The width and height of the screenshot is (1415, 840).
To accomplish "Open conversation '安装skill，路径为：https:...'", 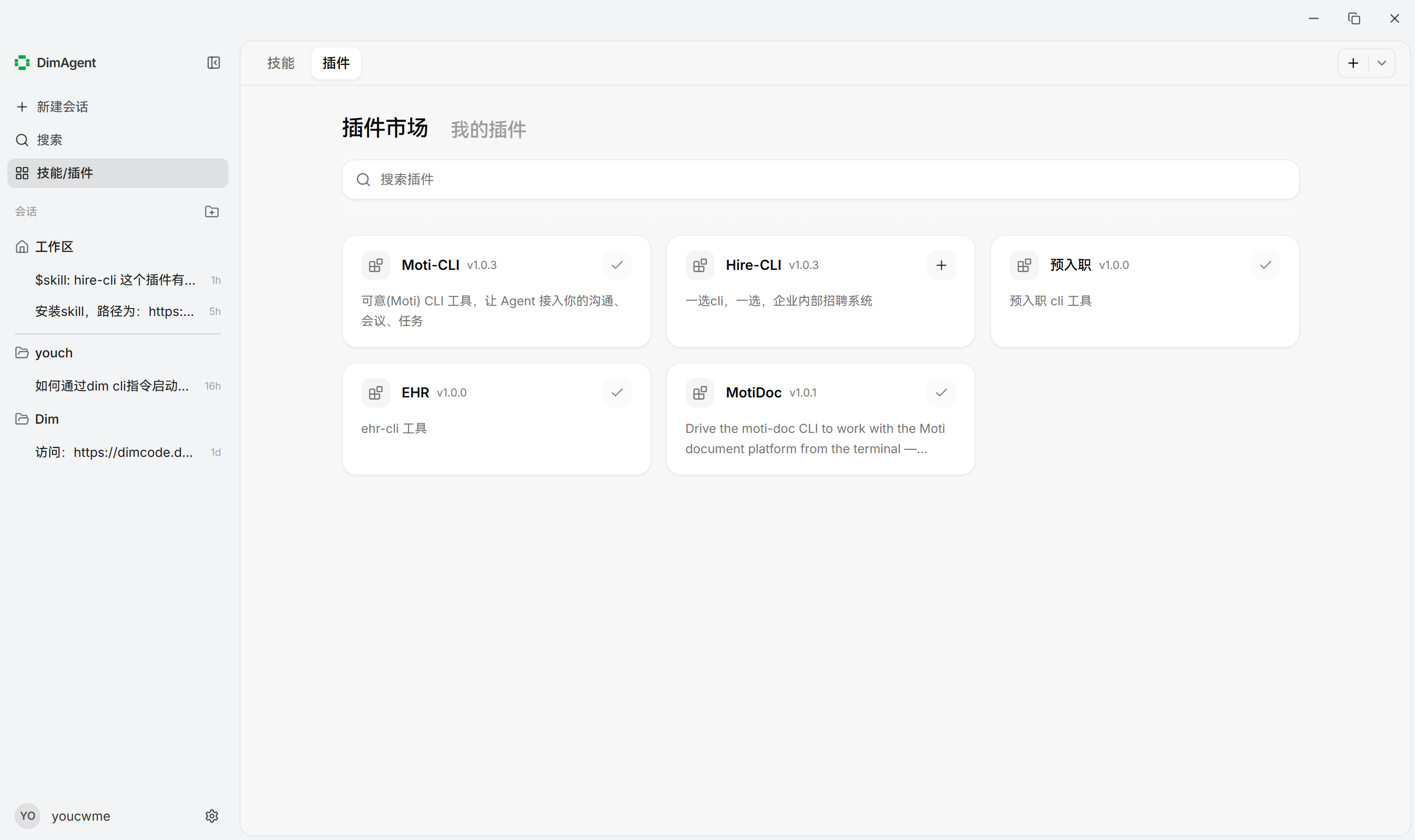I will click(x=118, y=311).
